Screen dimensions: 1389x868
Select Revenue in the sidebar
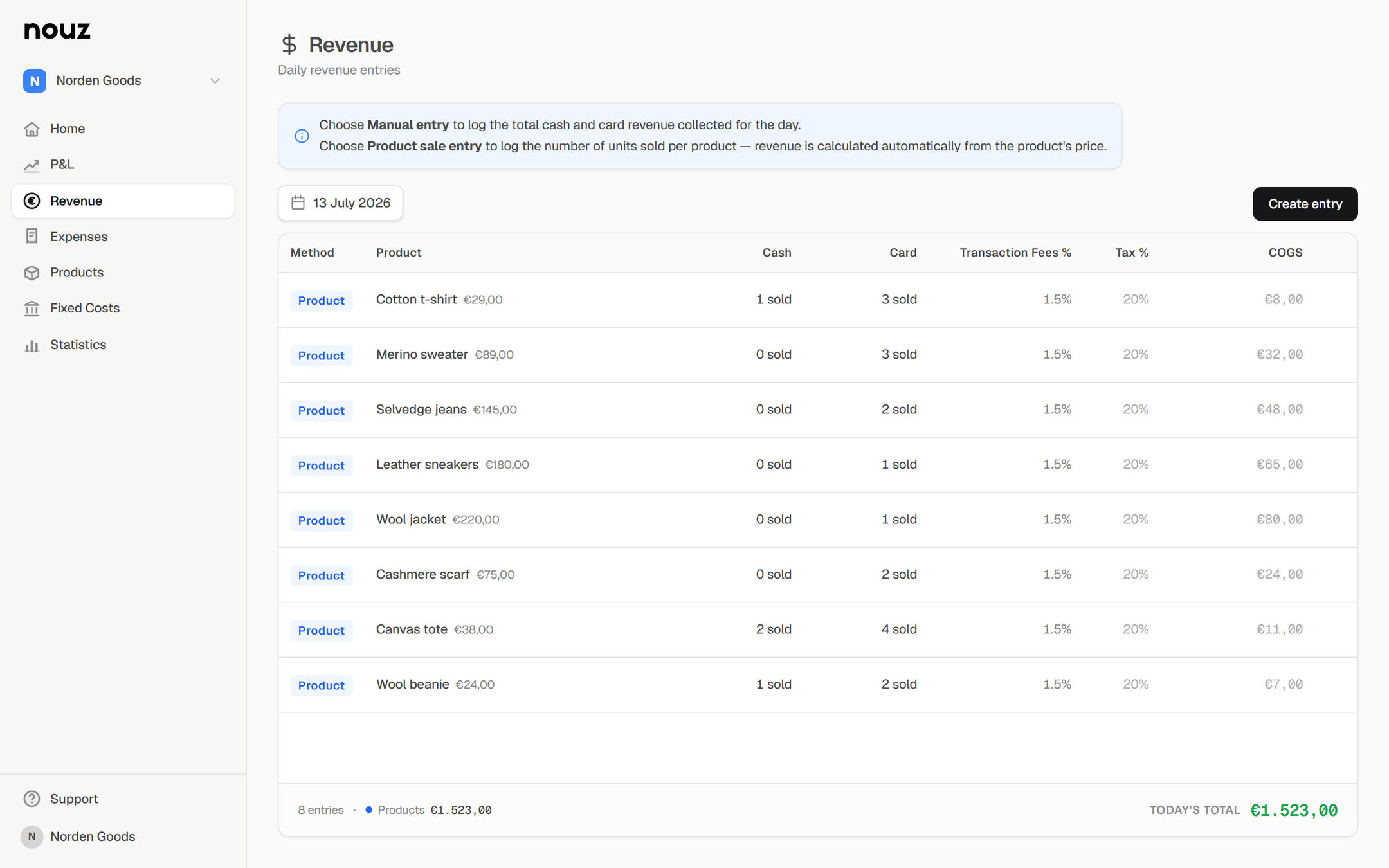point(122,201)
